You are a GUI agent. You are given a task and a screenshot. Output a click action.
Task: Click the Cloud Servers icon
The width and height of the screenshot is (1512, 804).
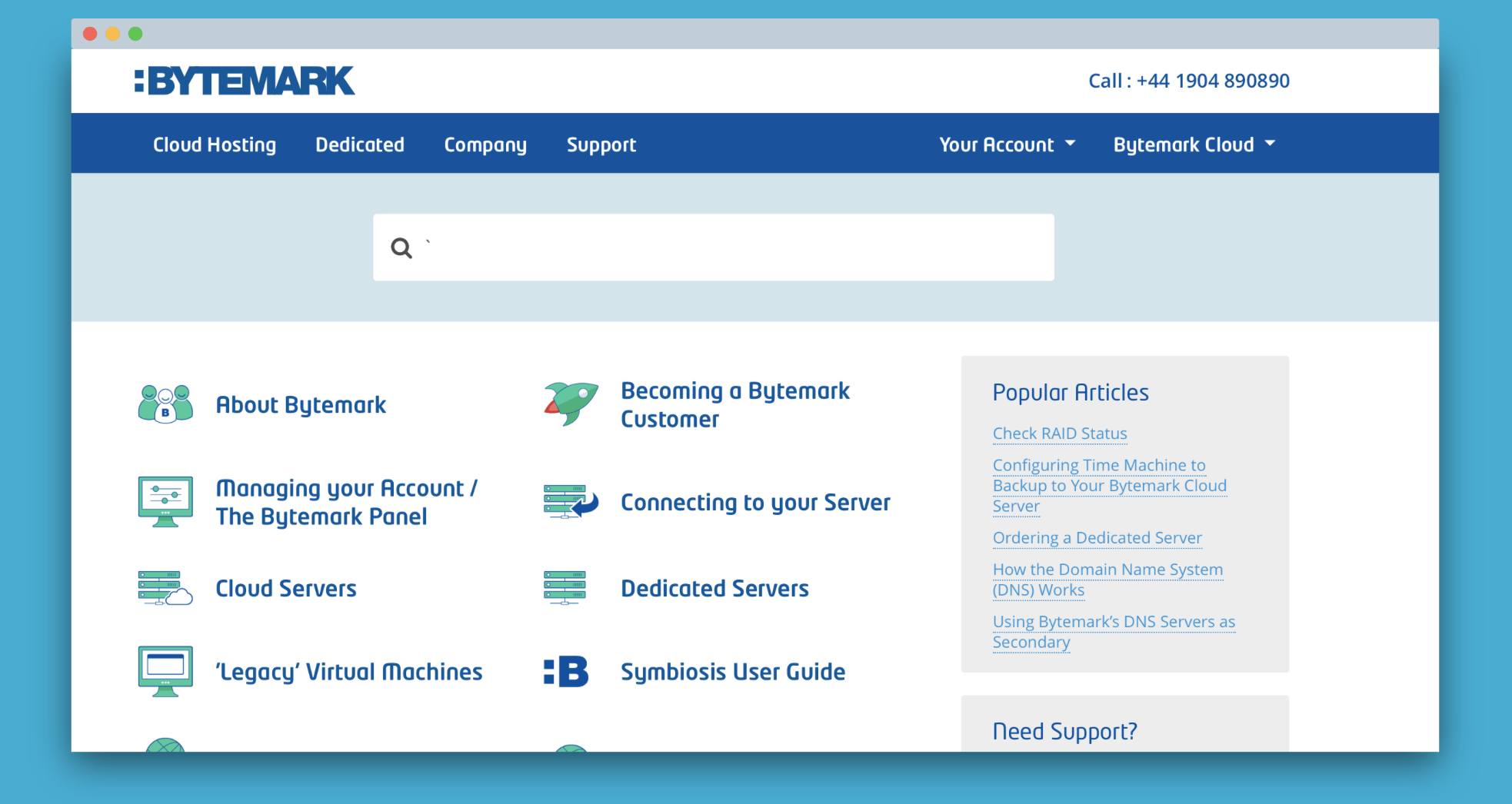(x=165, y=588)
